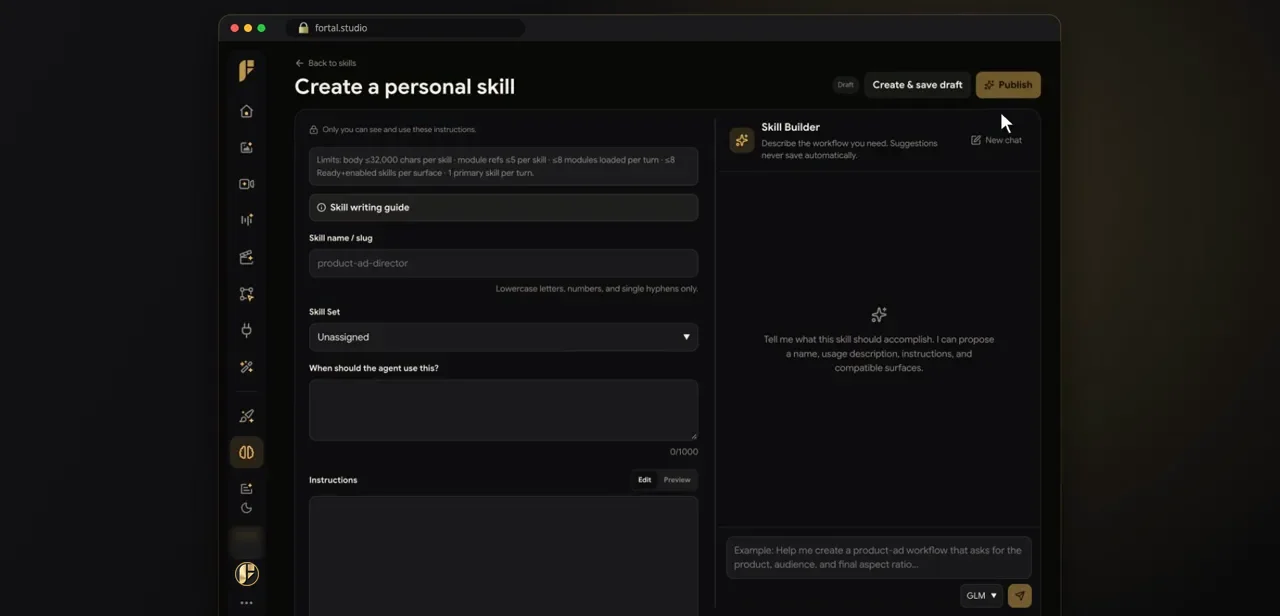1280x616 pixels.
Task: Switch to the Edit tab
Action: (x=644, y=480)
